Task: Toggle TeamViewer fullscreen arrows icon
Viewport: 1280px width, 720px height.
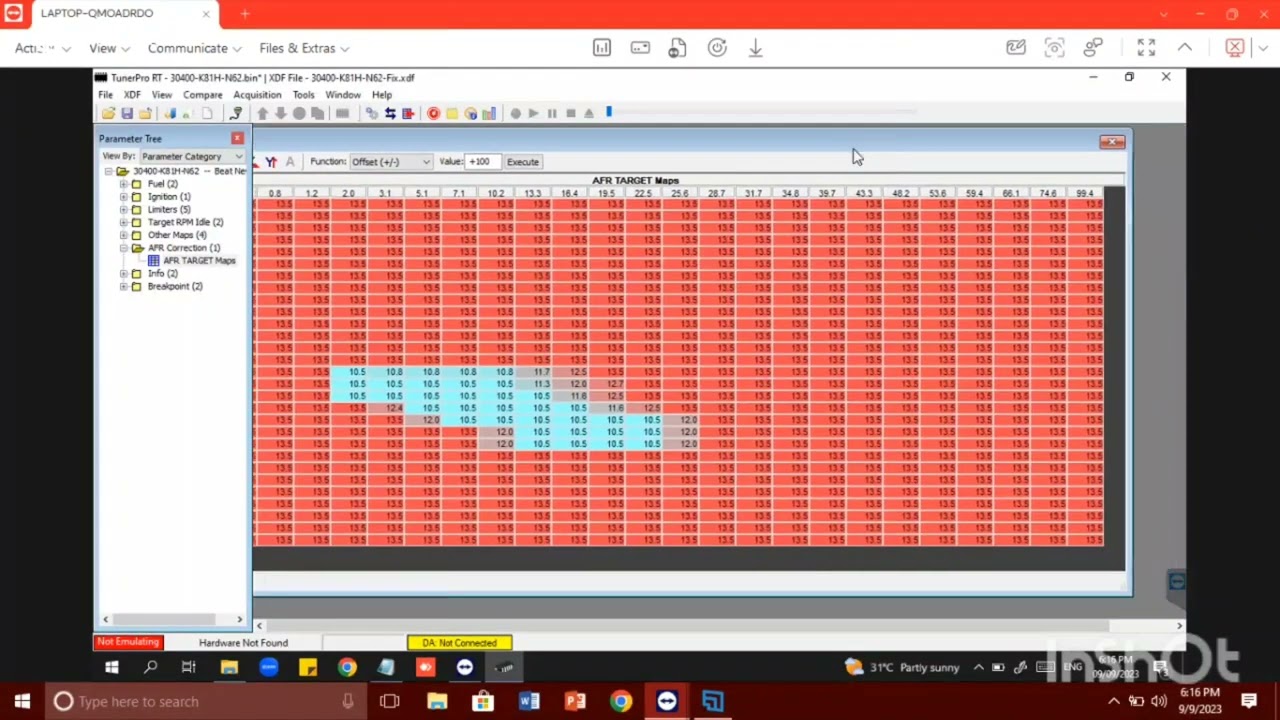Action: point(1146,48)
